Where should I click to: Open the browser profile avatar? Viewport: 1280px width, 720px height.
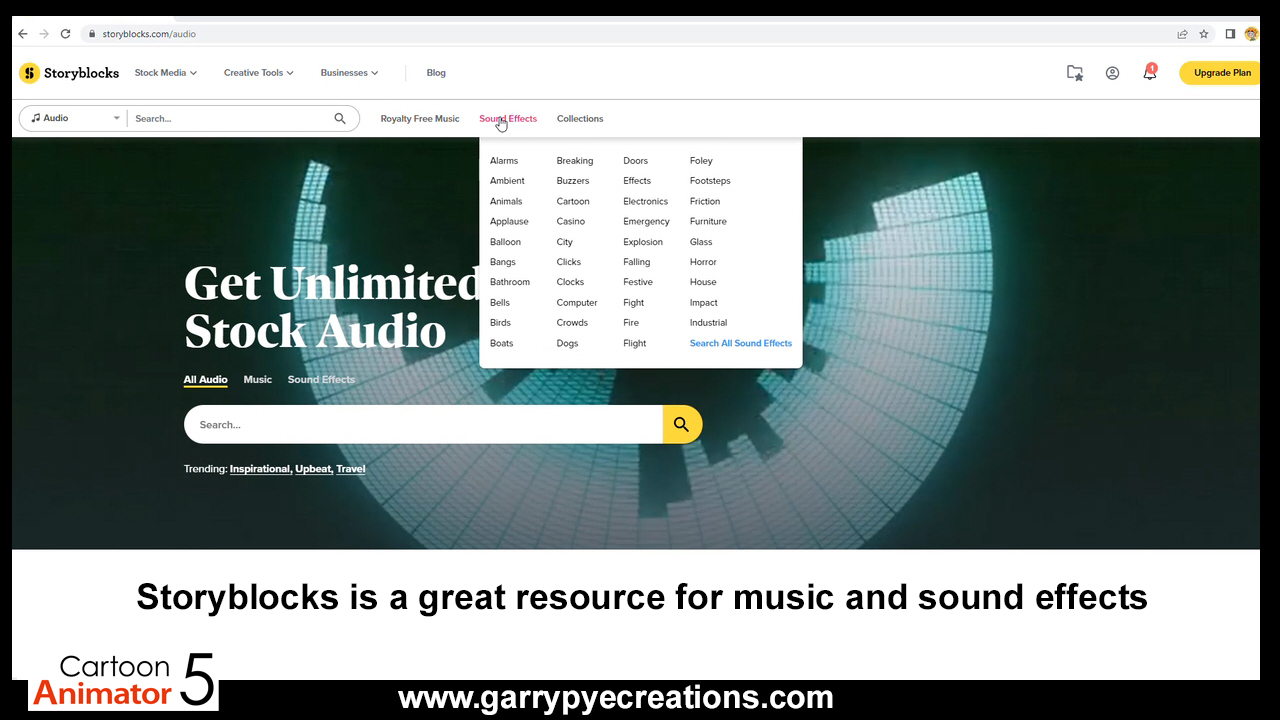click(1251, 34)
